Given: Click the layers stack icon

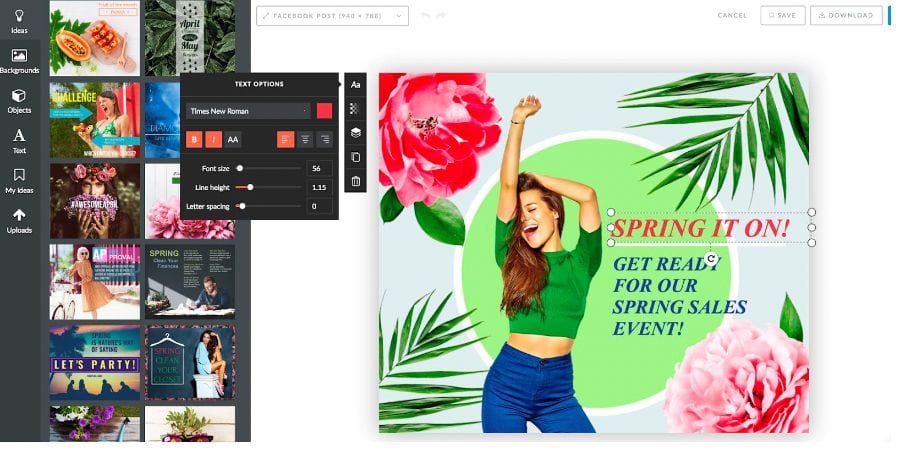Looking at the screenshot, I should tap(356, 133).
